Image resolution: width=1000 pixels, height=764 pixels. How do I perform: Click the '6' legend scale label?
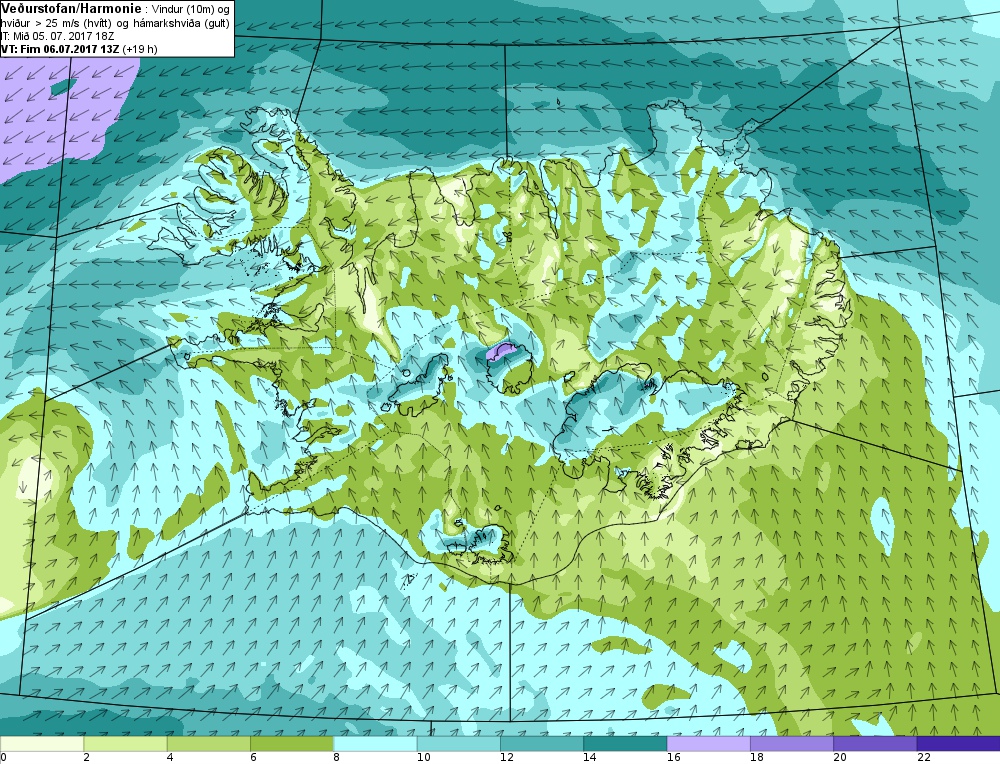[x=254, y=758]
